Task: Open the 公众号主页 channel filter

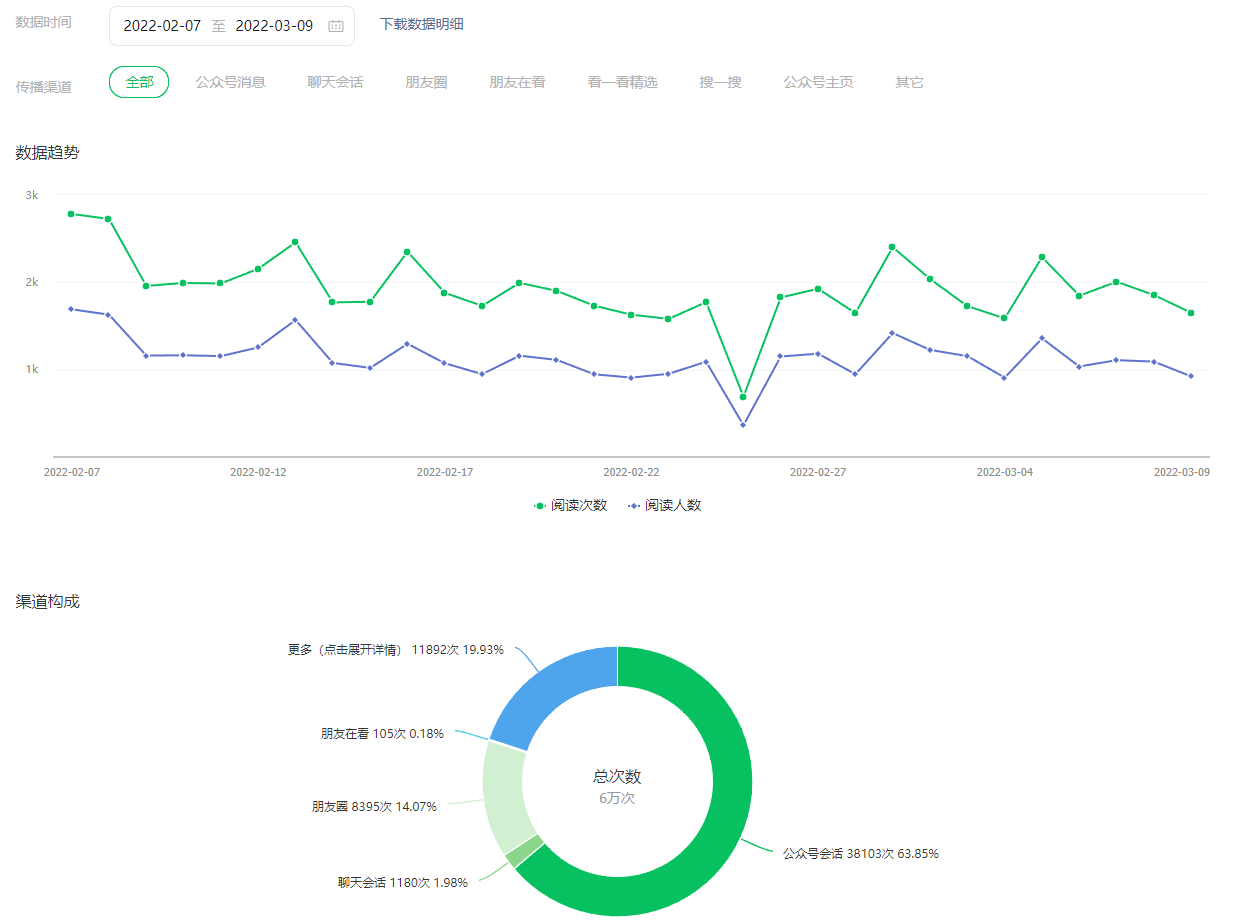Action: pos(818,82)
